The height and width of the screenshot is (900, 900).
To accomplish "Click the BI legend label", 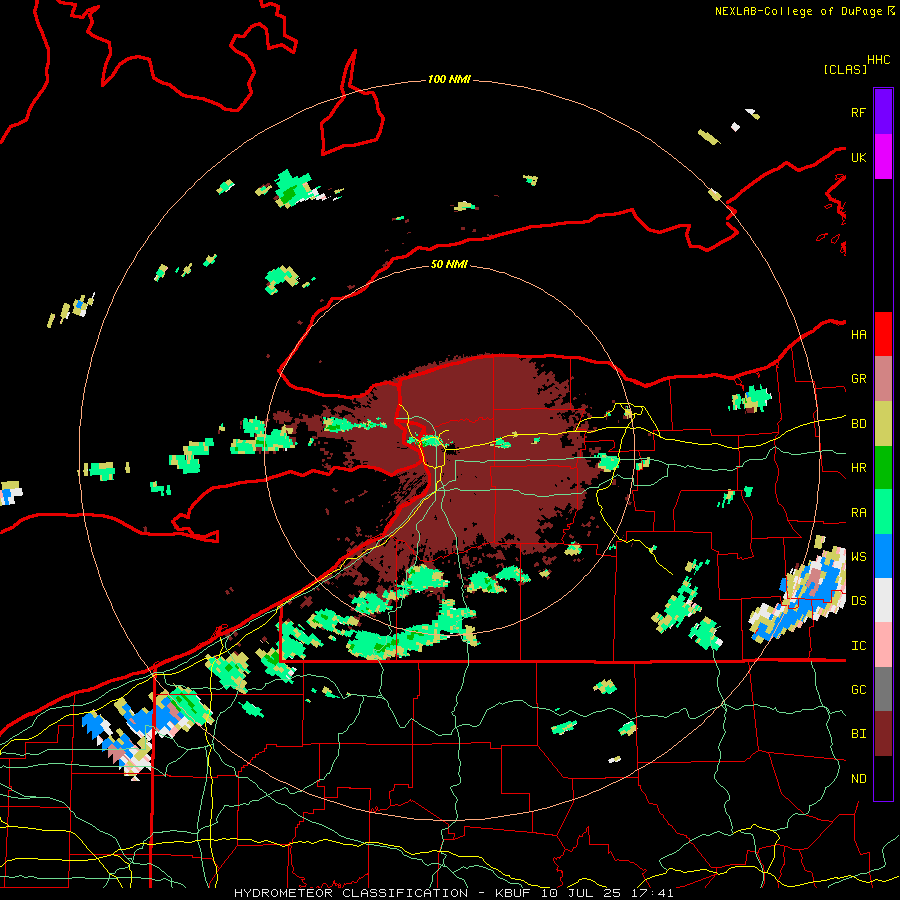I will pyautogui.click(x=858, y=734).
